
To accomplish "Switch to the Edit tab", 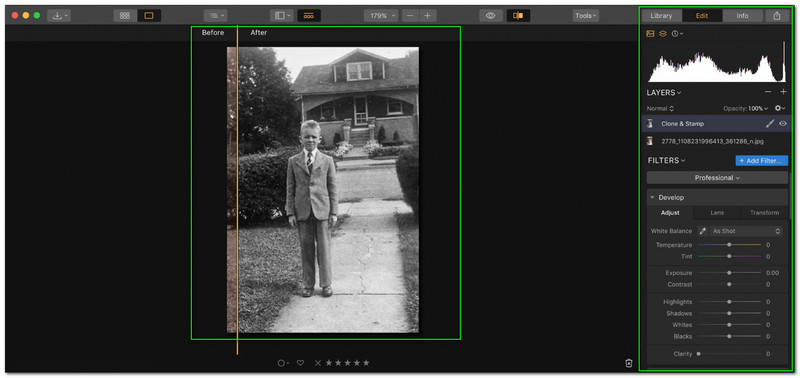I will coord(702,16).
